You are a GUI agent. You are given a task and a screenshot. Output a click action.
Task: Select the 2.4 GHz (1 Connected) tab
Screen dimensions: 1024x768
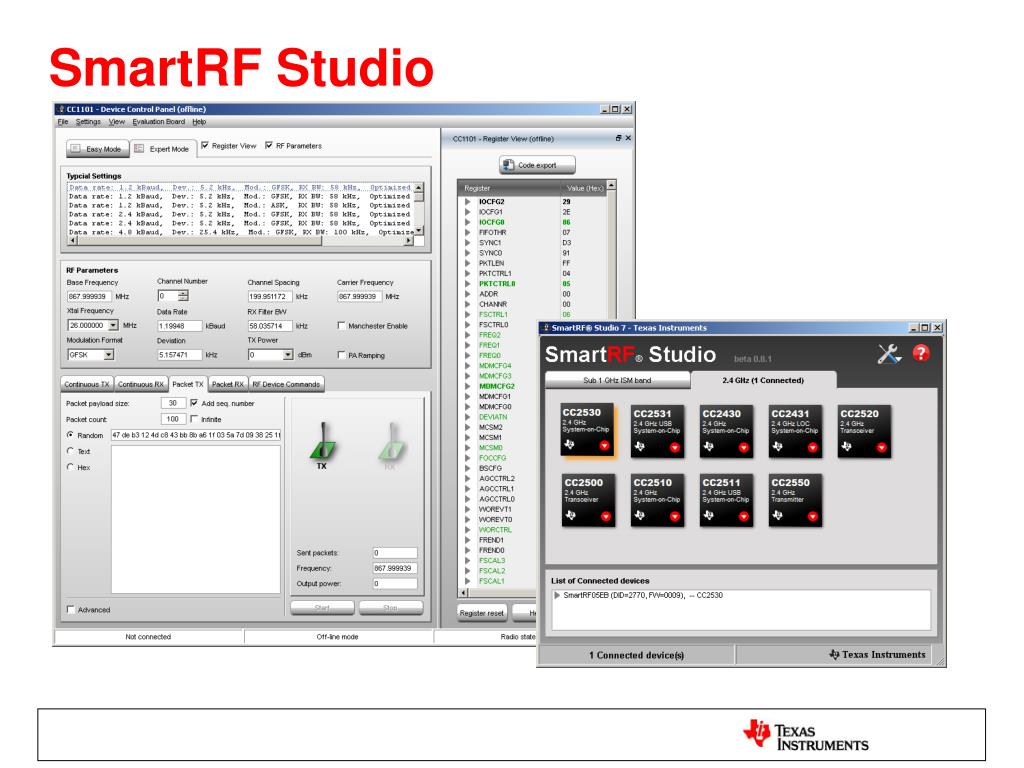pos(763,380)
